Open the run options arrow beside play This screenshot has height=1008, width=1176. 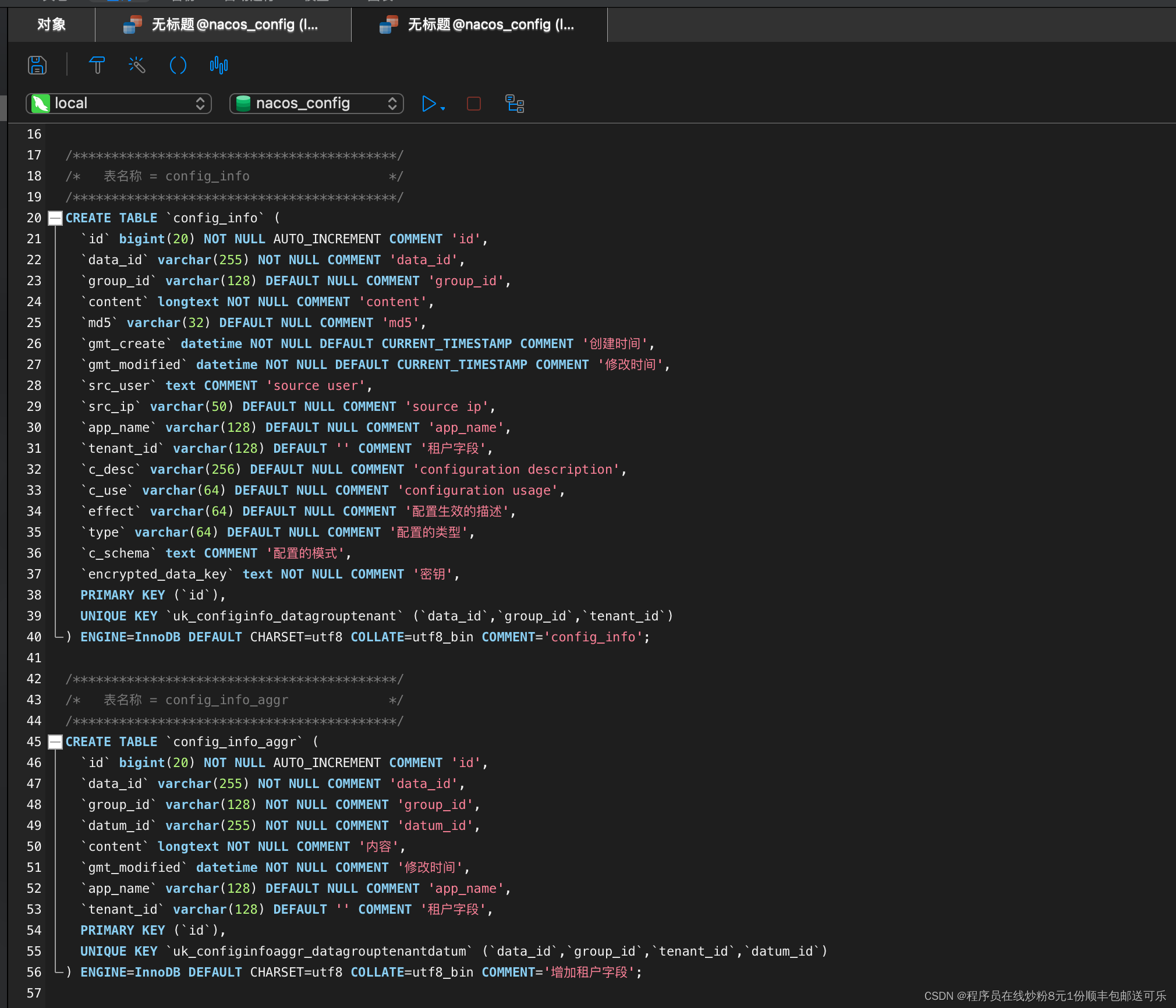443,108
